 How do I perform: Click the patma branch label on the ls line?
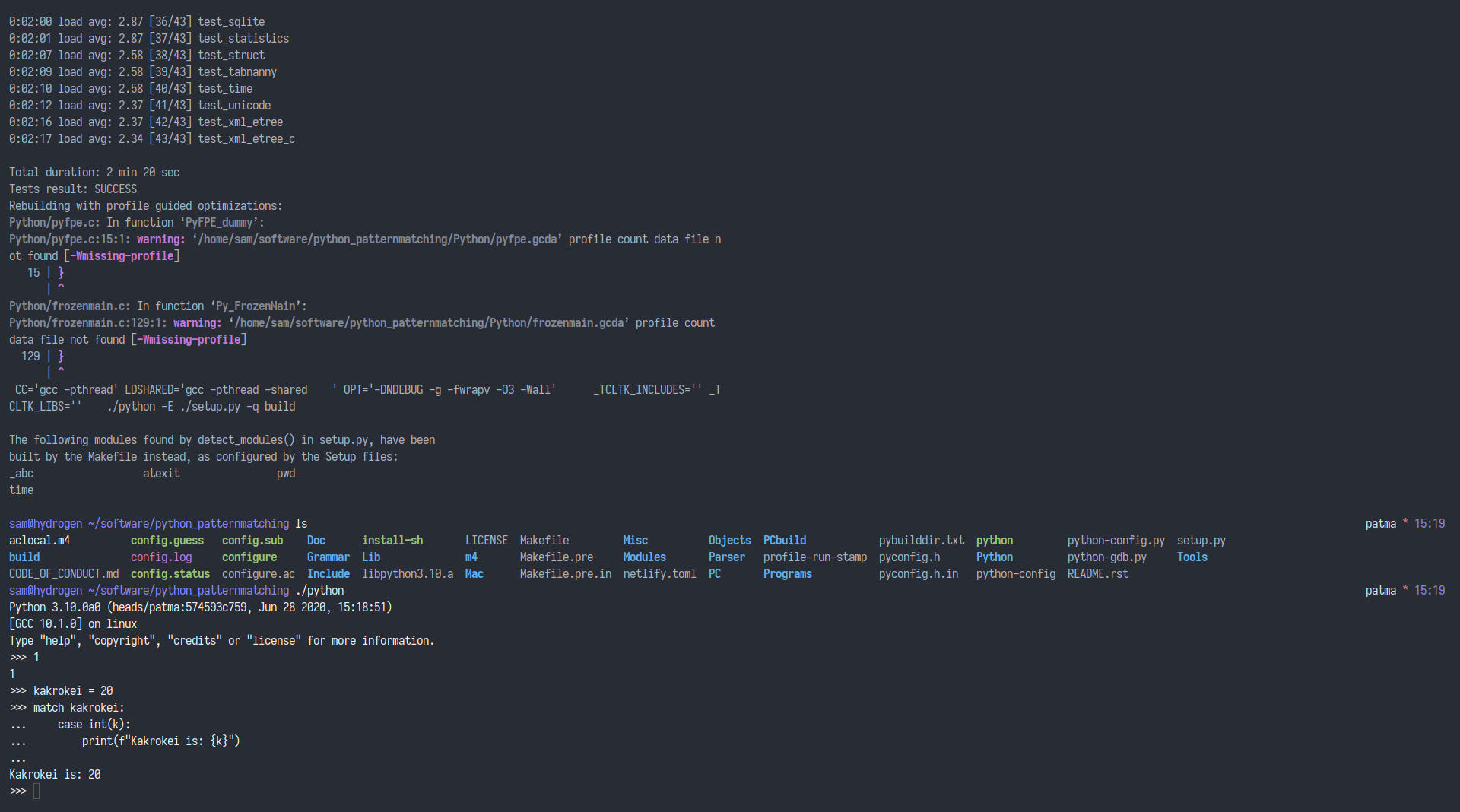1380,524
